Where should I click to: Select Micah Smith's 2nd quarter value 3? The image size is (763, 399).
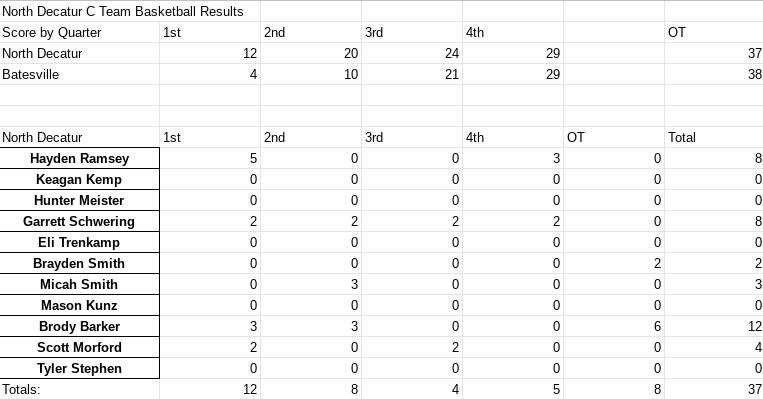tap(311, 284)
